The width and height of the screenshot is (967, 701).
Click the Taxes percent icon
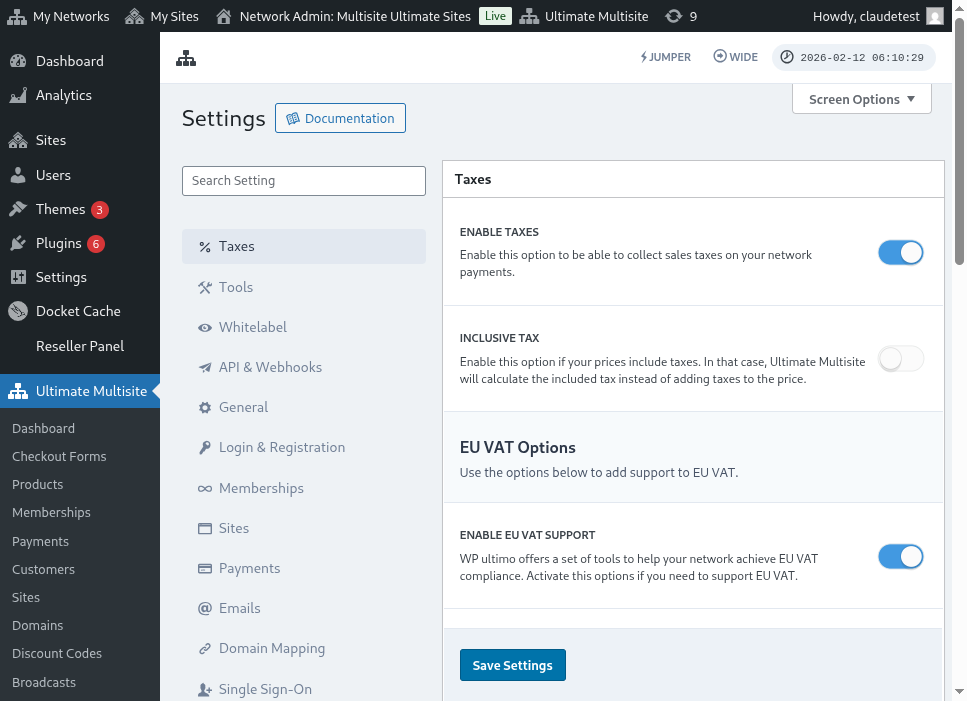205,247
